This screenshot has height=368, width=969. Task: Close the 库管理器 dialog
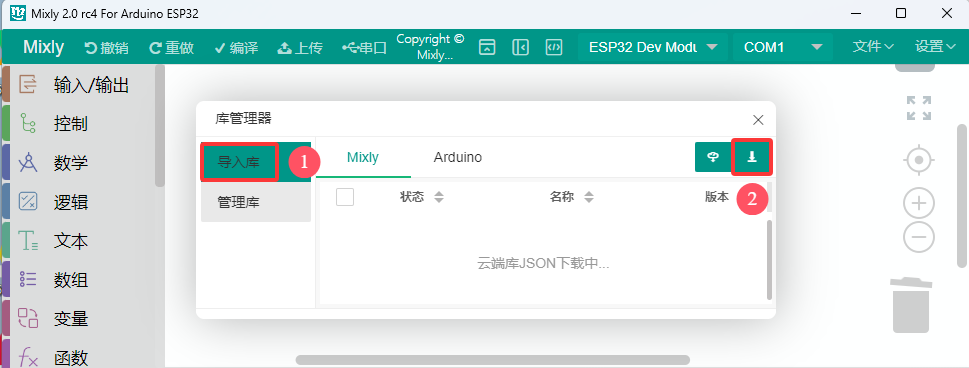click(x=758, y=119)
